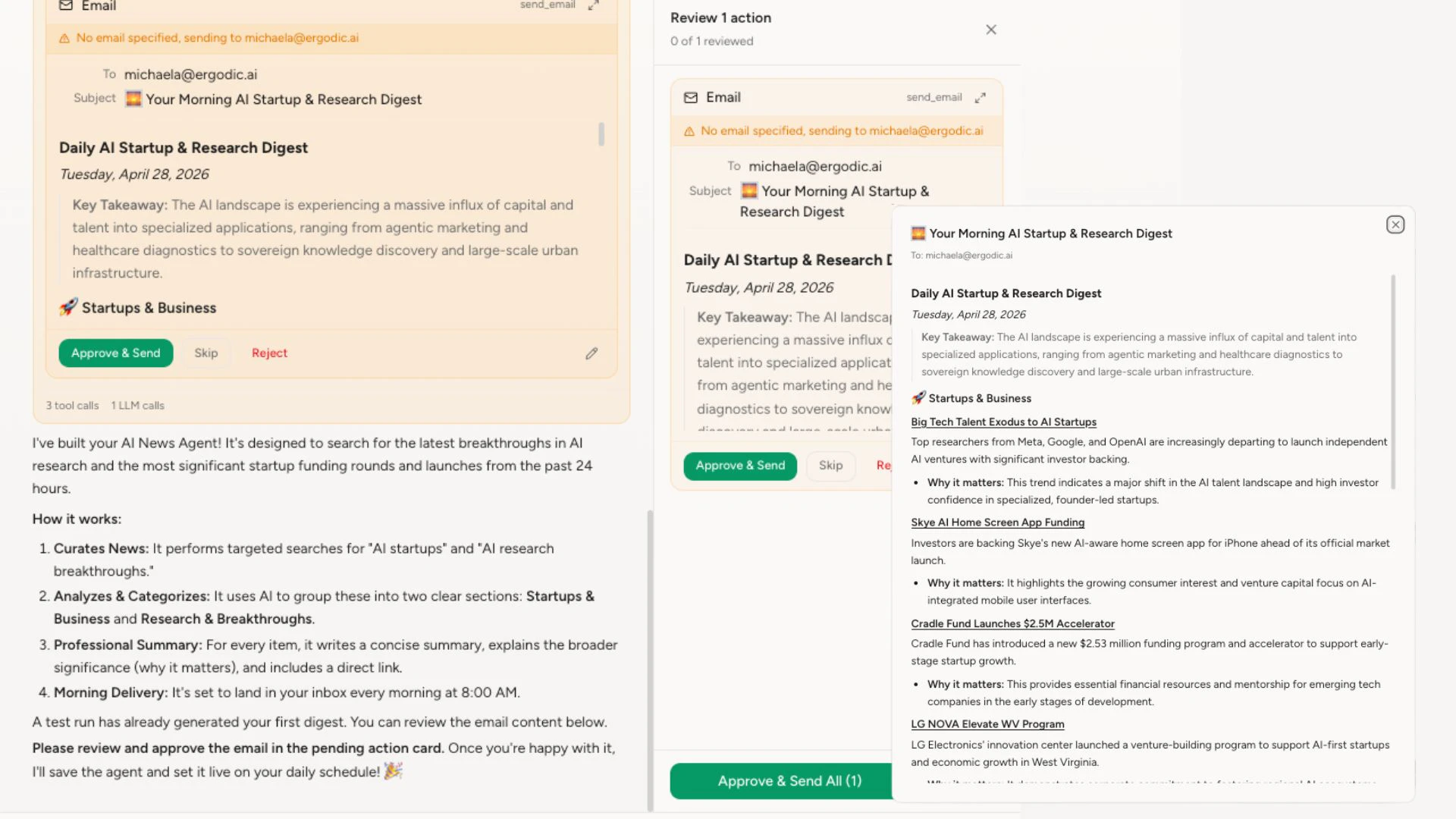Open Cradle Fund Launches $2.5M Accelerator link

click(x=1012, y=624)
